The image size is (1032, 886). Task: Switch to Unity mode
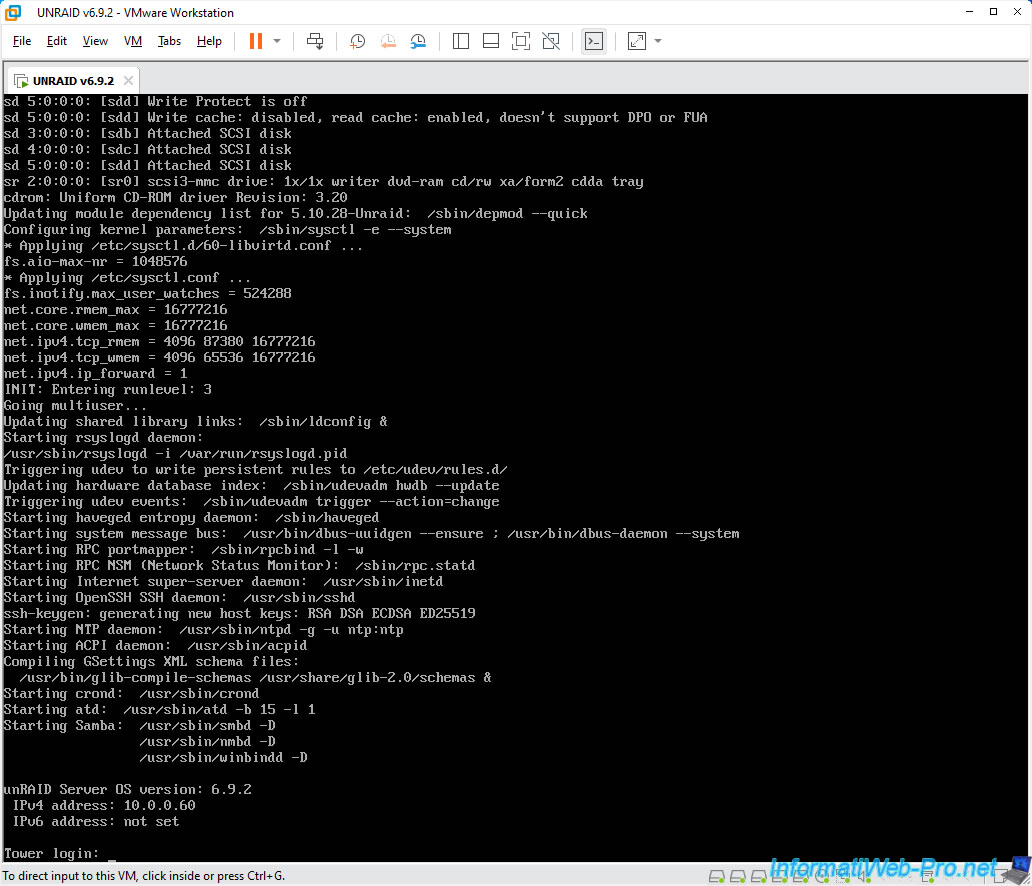[551, 41]
